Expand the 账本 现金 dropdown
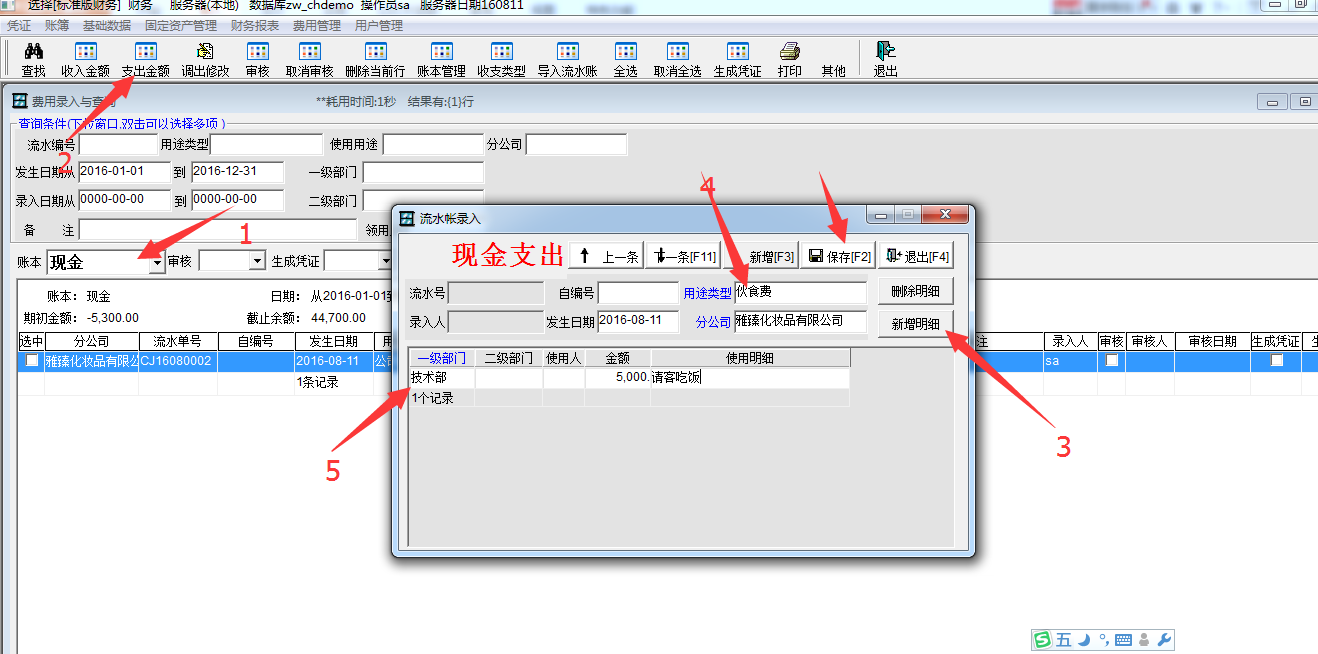 (156, 263)
